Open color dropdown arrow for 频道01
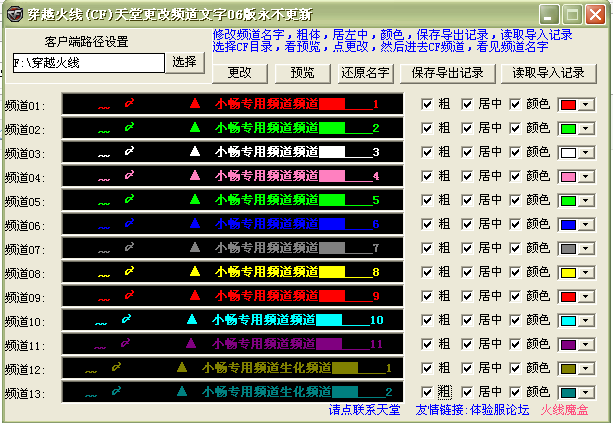Screen dimensions: 613x423 586,105
